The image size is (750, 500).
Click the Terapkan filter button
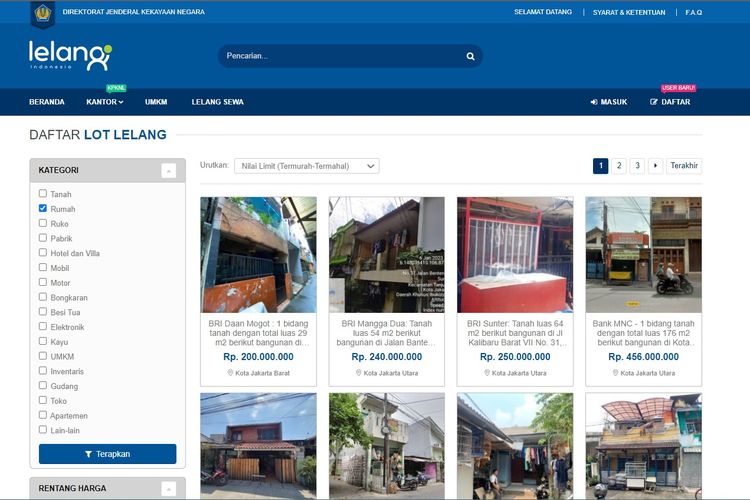[x=108, y=454]
